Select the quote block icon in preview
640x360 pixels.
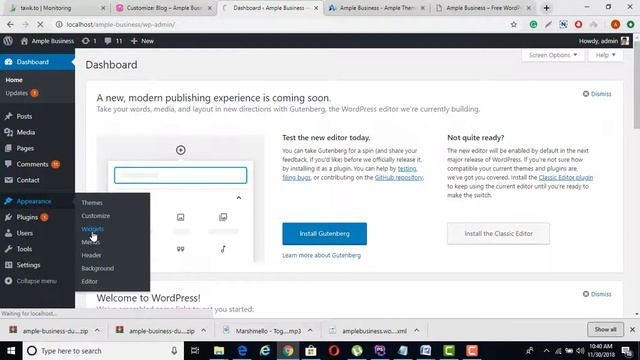coord(180,249)
